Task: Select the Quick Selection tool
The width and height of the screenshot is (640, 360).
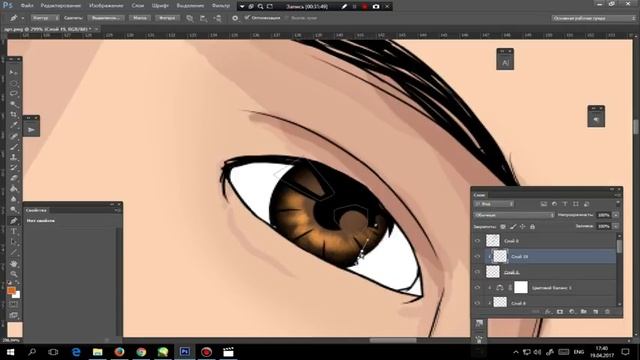Action: [13, 104]
